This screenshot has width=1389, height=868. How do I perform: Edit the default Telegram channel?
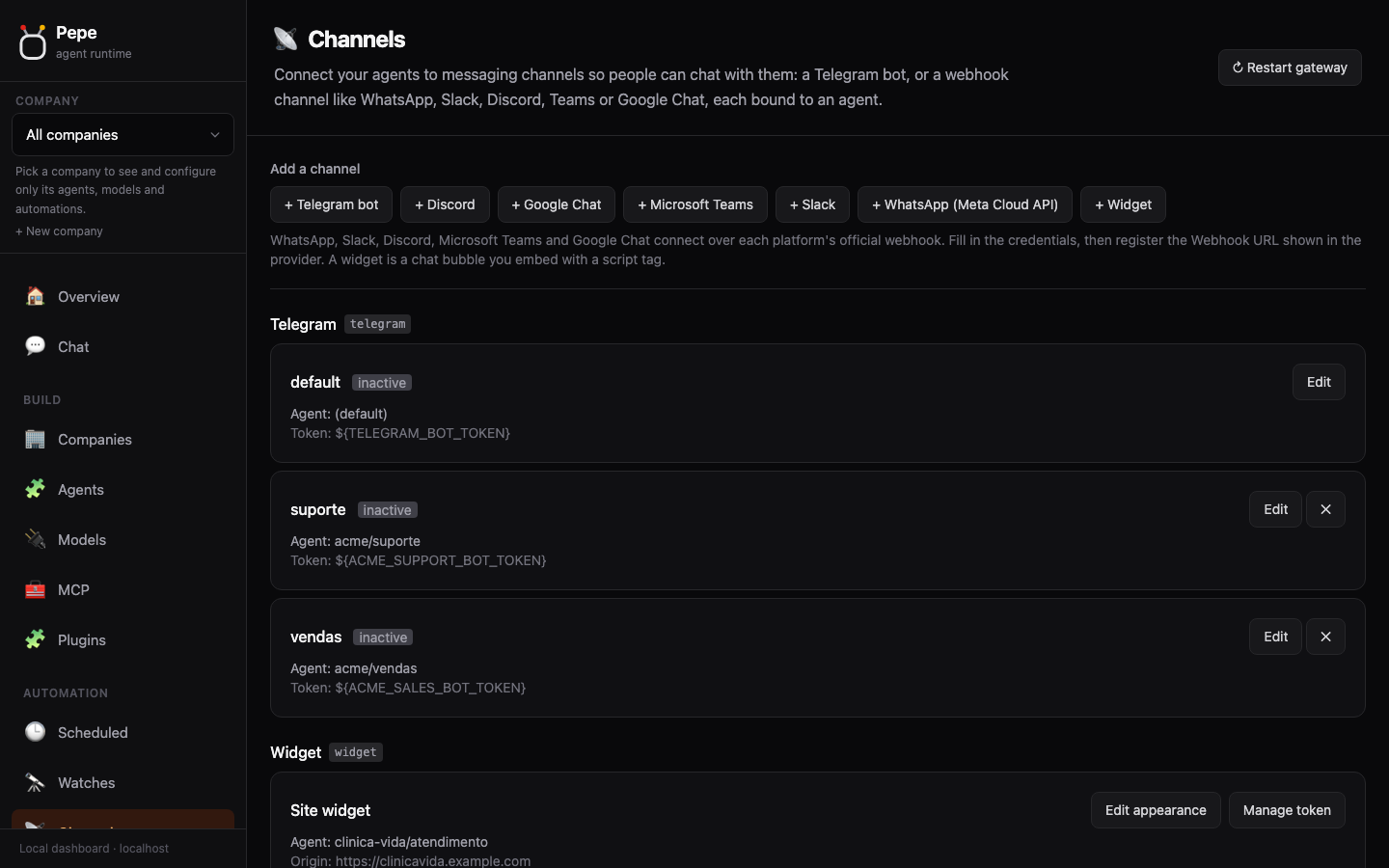click(1319, 382)
